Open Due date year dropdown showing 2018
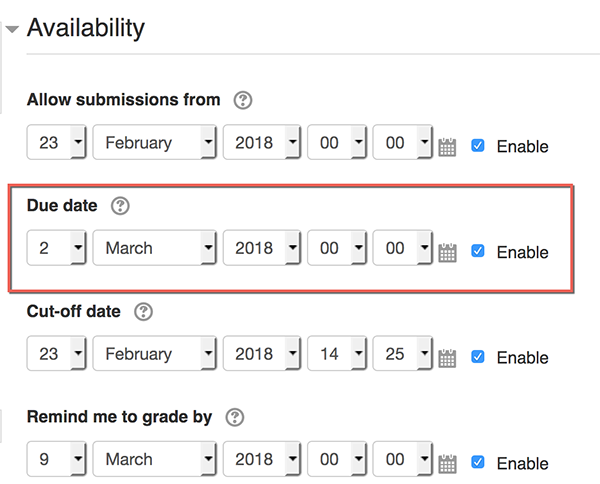The image size is (600, 484). pyautogui.click(x=262, y=248)
